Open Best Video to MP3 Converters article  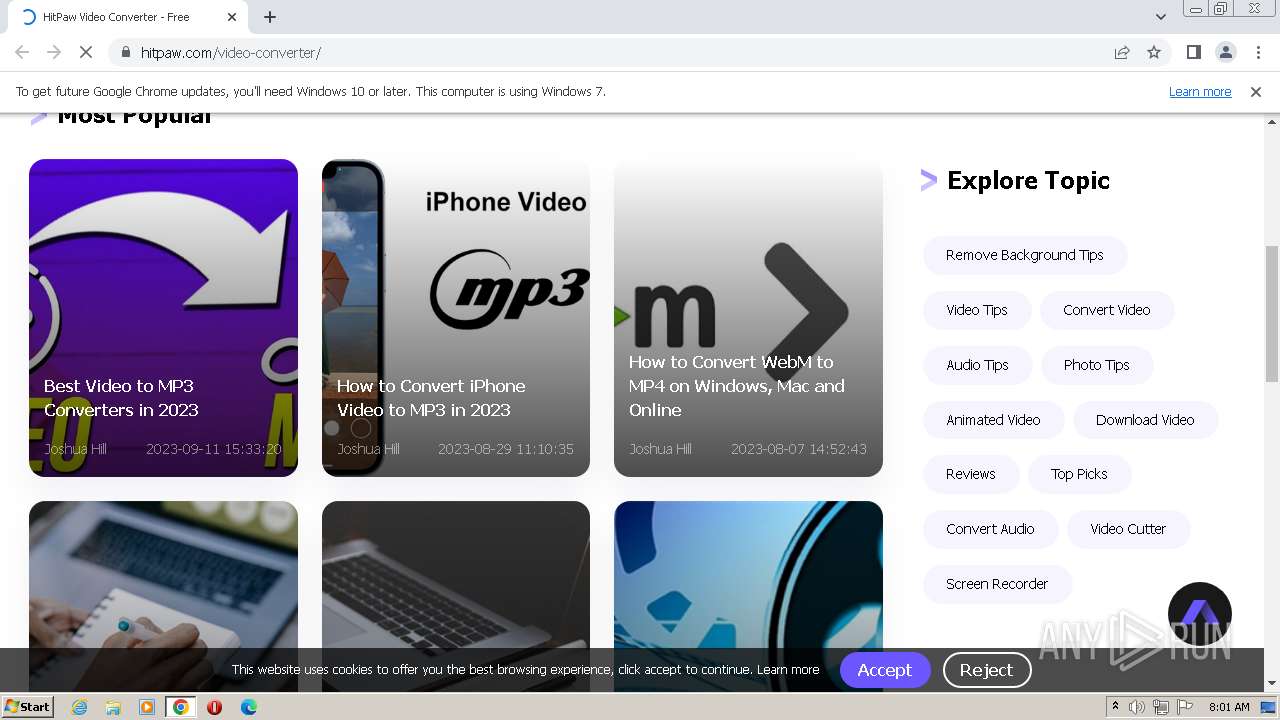click(163, 318)
